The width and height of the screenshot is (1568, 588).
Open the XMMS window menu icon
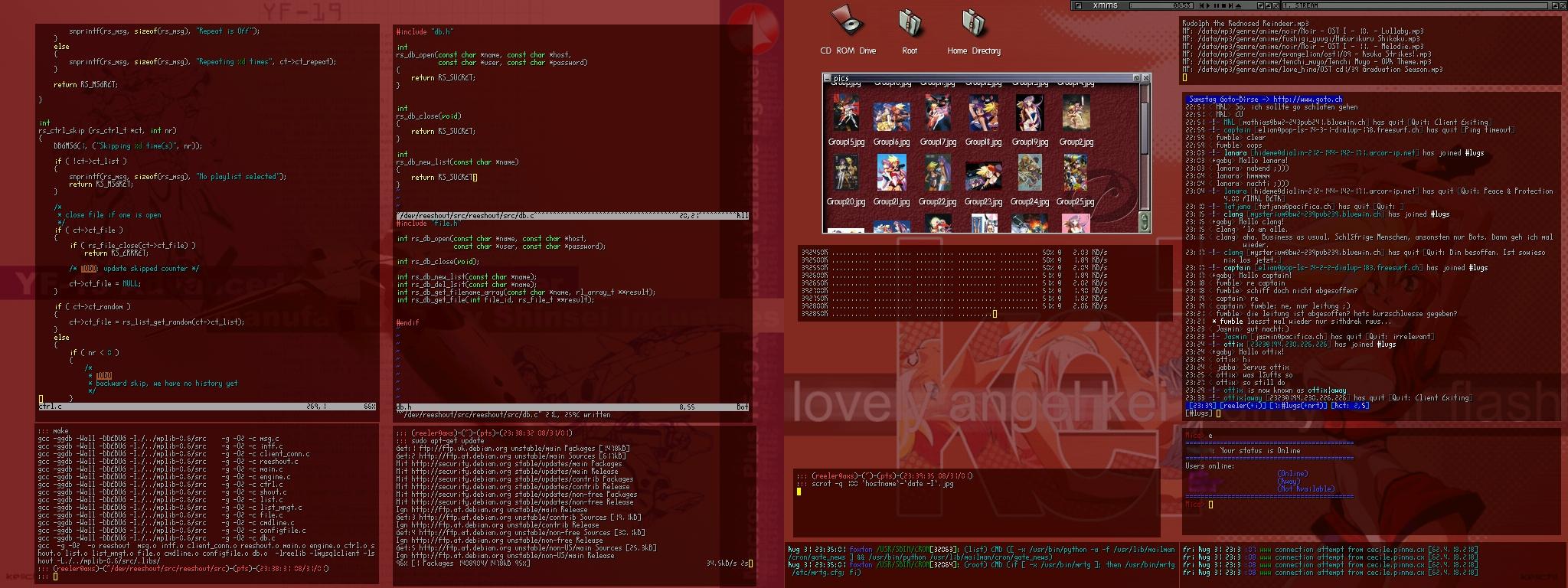(x=1078, y=5)
